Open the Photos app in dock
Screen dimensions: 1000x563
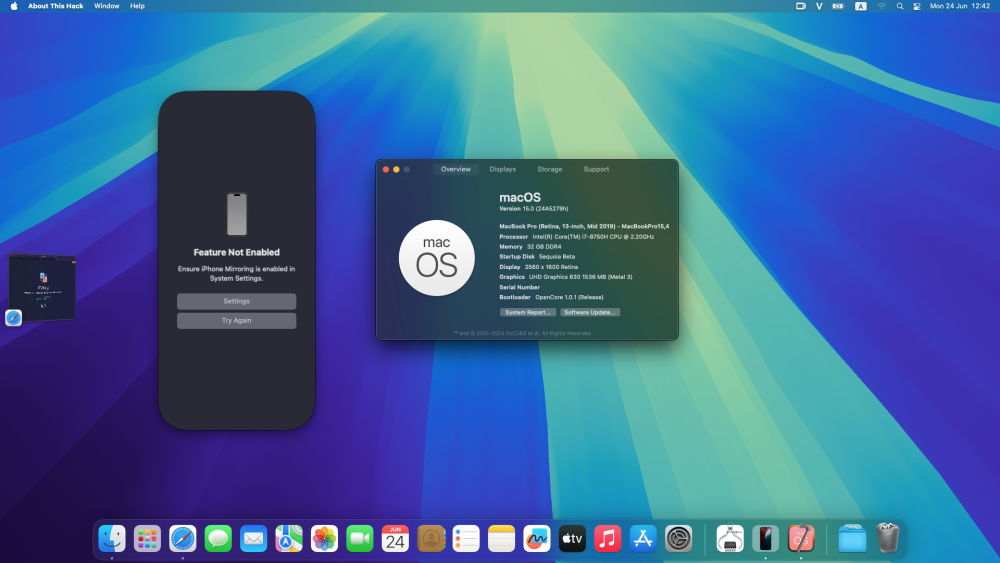[325, 539]
